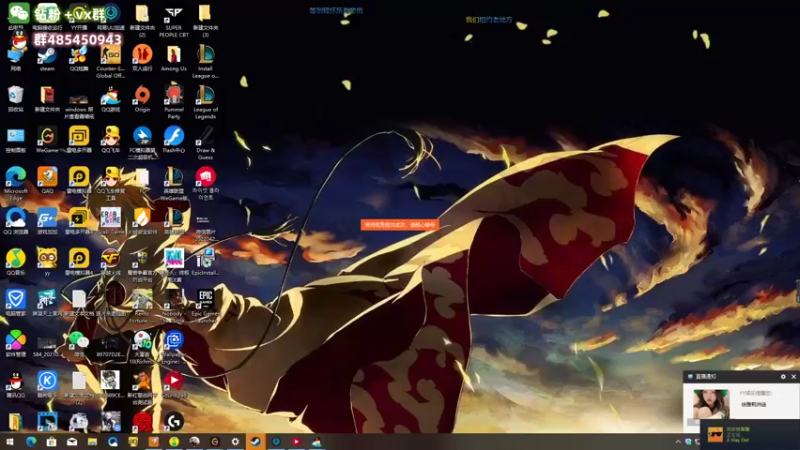Open the WeGame desktop shortcut
The image size is (800, 450).
[47, 138]
